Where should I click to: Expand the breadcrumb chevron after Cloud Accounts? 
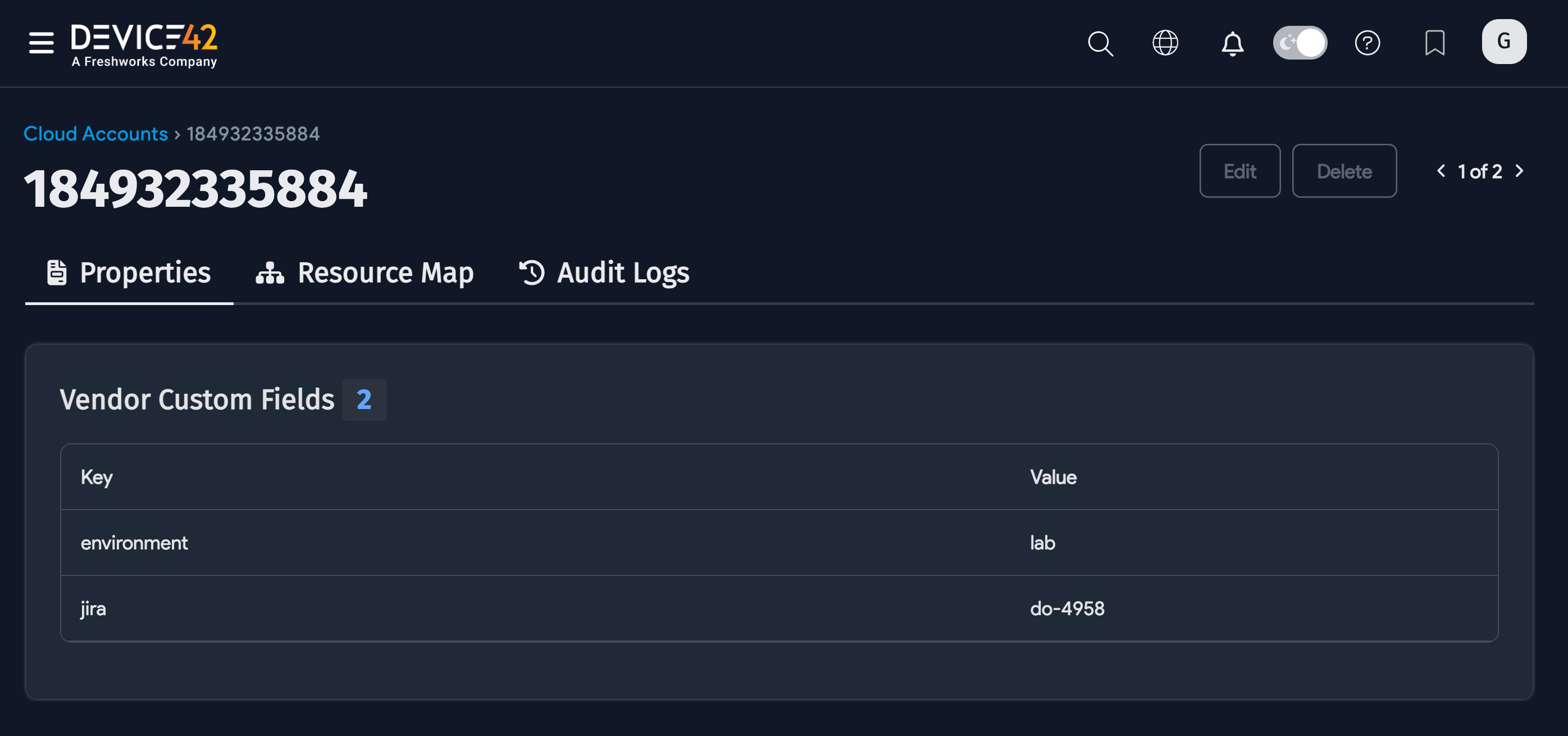(176, 134)
